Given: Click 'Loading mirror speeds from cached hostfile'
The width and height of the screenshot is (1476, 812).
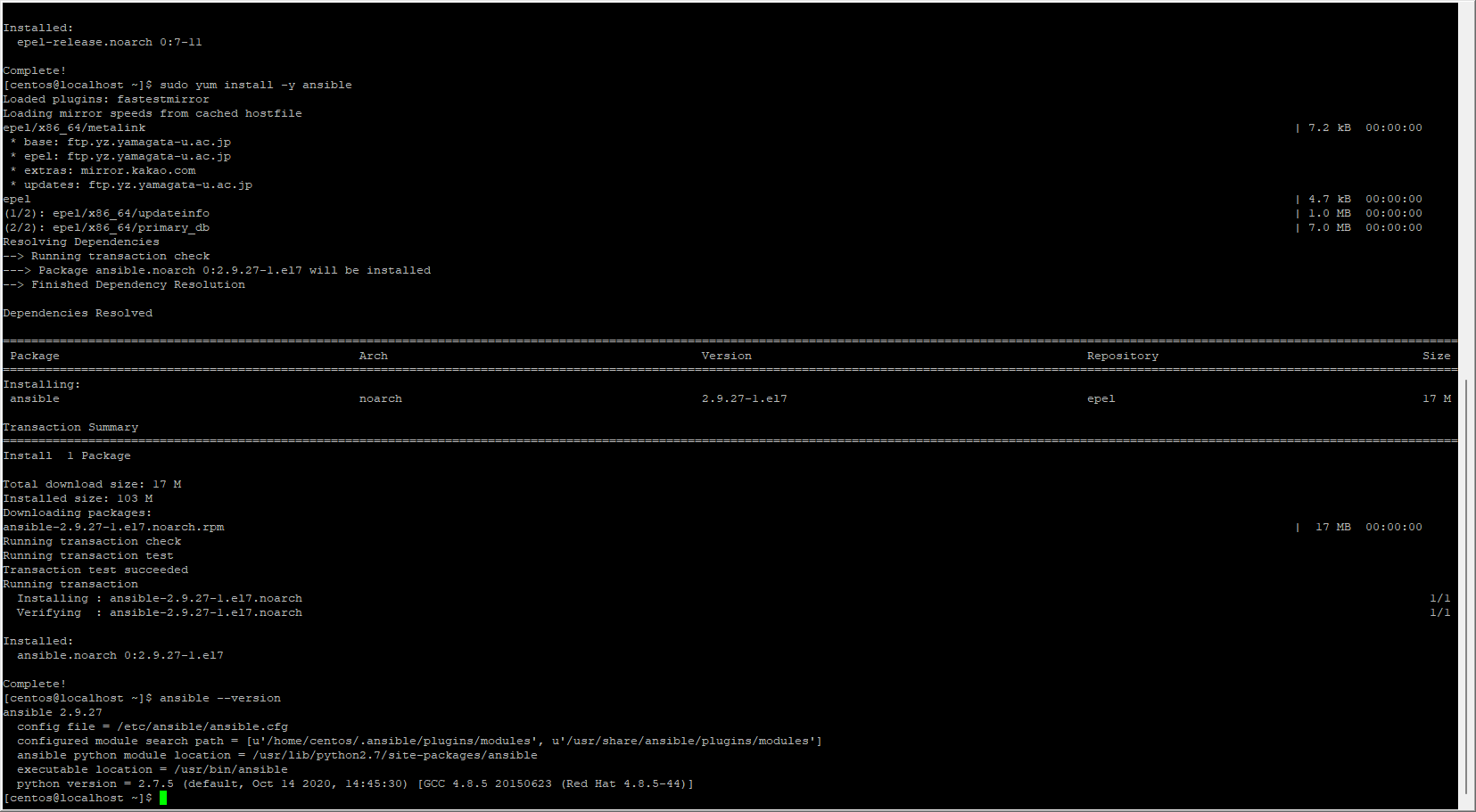Looking at the screenshot, I should 153,113.
